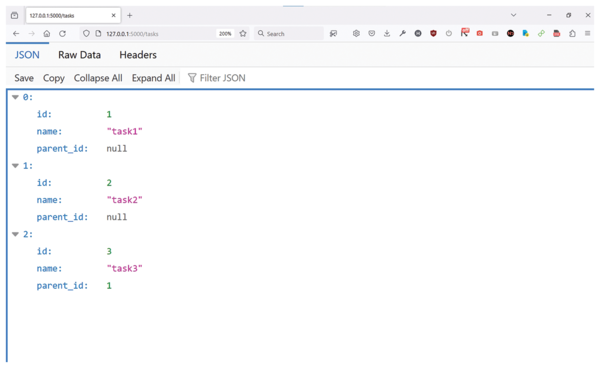Viewport: 600px width, 368px height.
Task: Focus the Filter JSON input field
Action: [222, 78]
